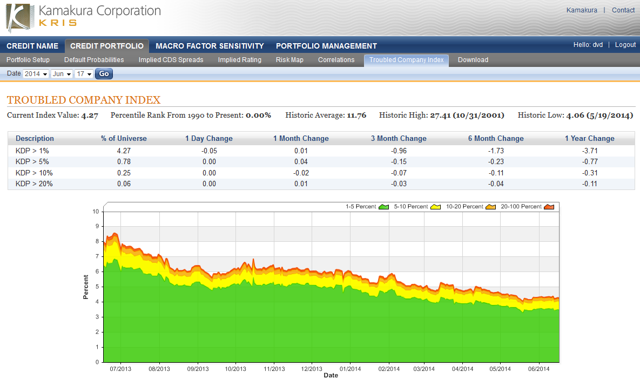Click the Logout link
Screen dimensions: 640x380
point(625,44)
